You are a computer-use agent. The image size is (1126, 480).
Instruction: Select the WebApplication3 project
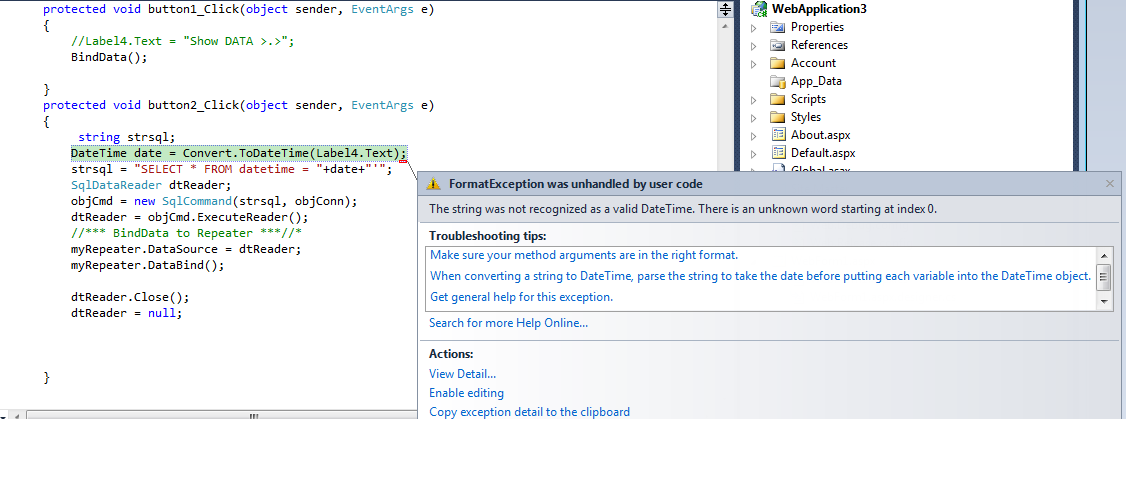(x=819, y=9)
